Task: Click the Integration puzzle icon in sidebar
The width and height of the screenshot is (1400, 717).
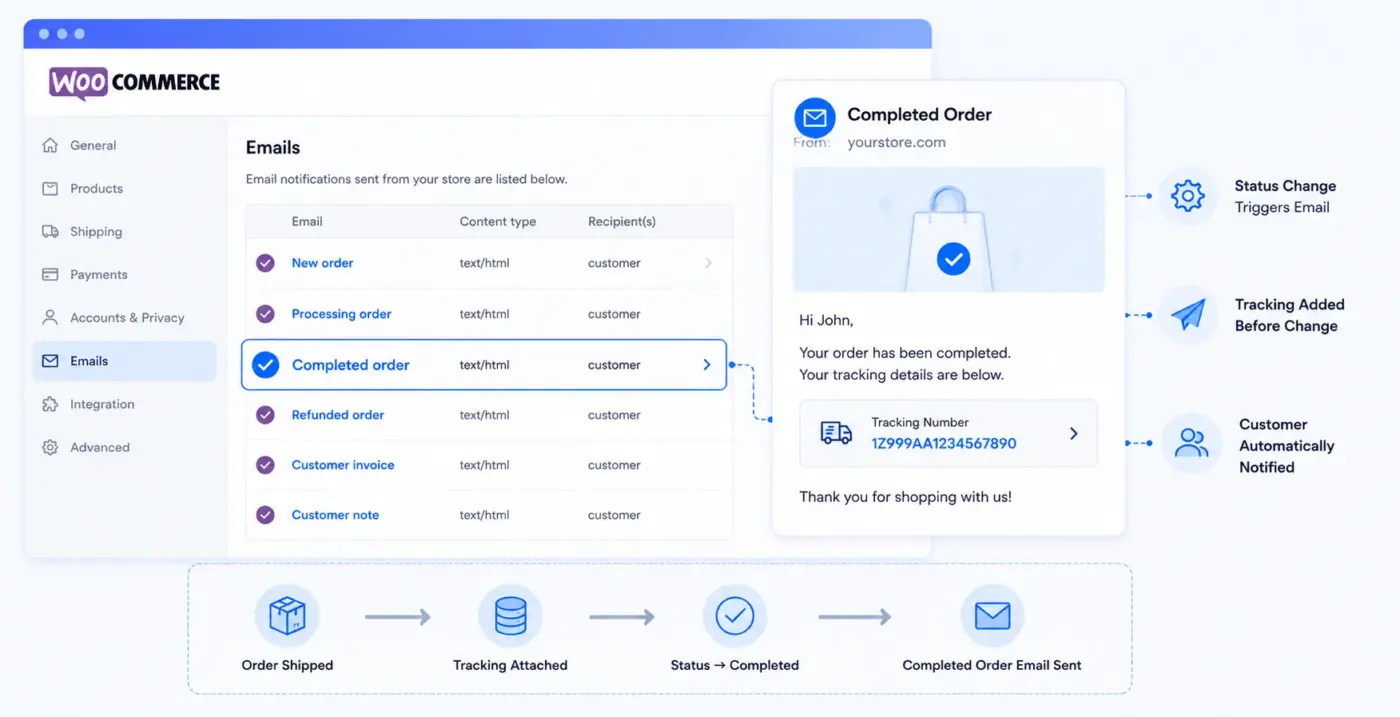Action: click(x=50, y=404)
